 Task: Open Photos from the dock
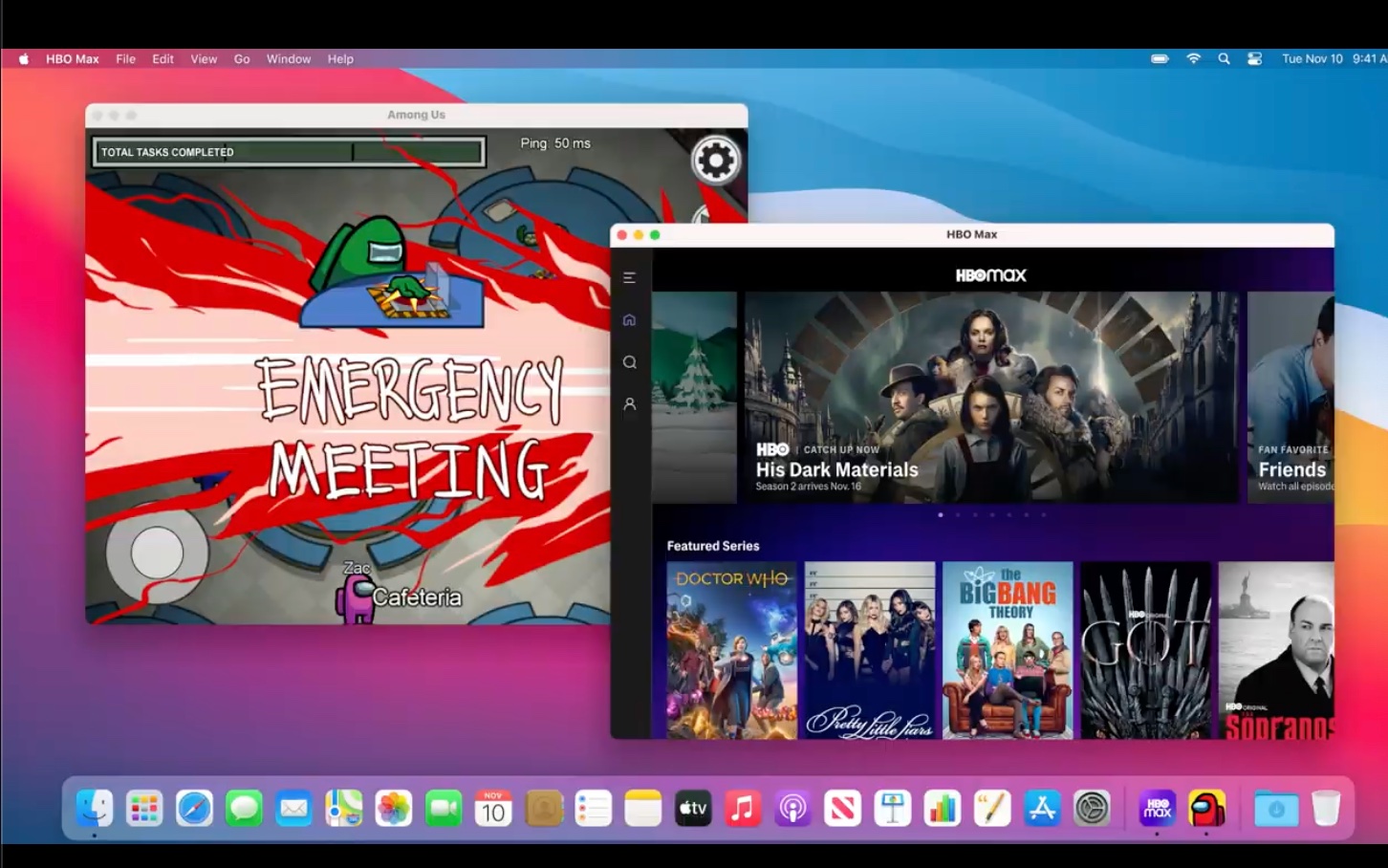coord(394,809)
